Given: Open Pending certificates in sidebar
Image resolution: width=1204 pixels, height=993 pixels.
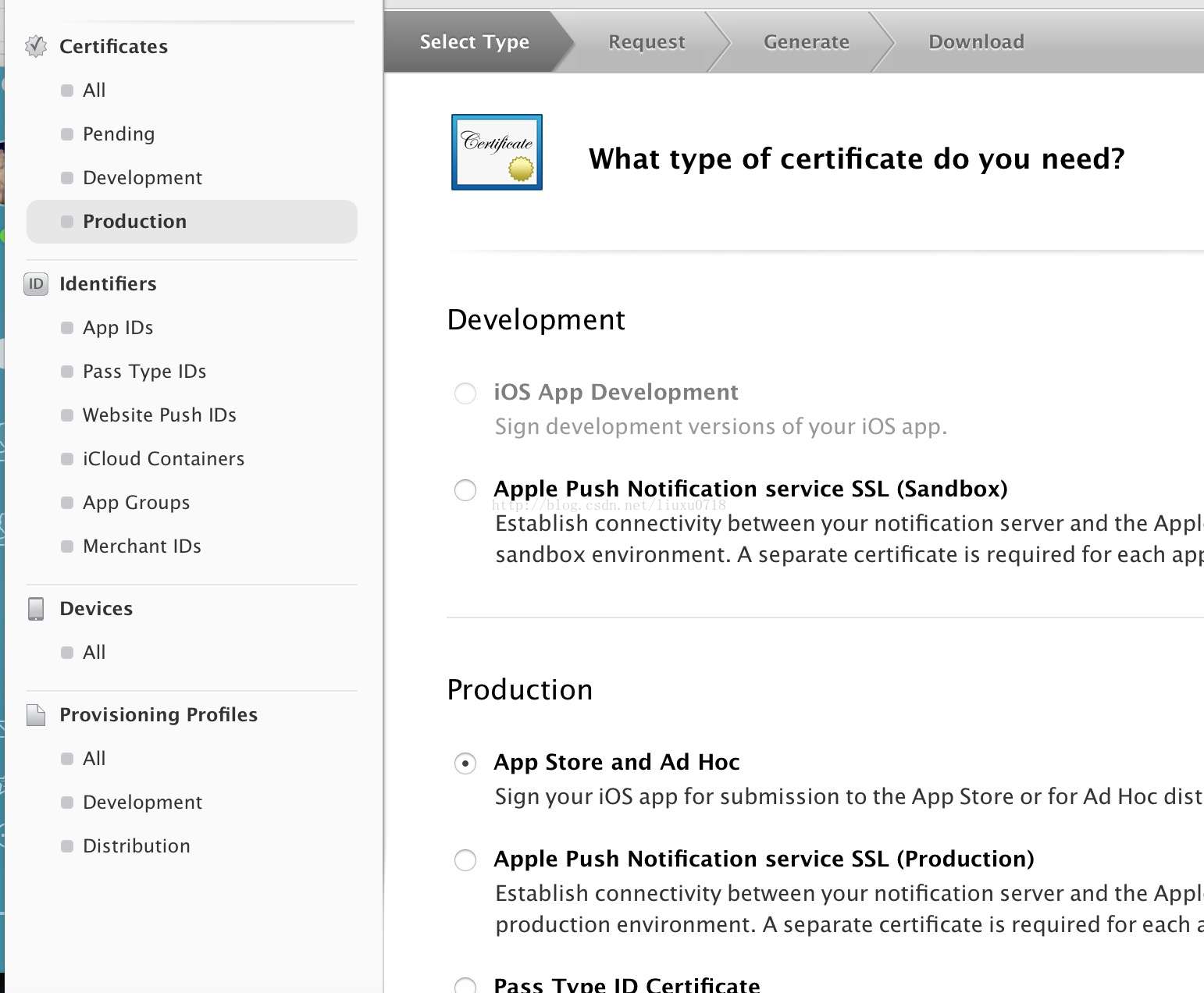Looking at the screenshot, I should 119,134.
